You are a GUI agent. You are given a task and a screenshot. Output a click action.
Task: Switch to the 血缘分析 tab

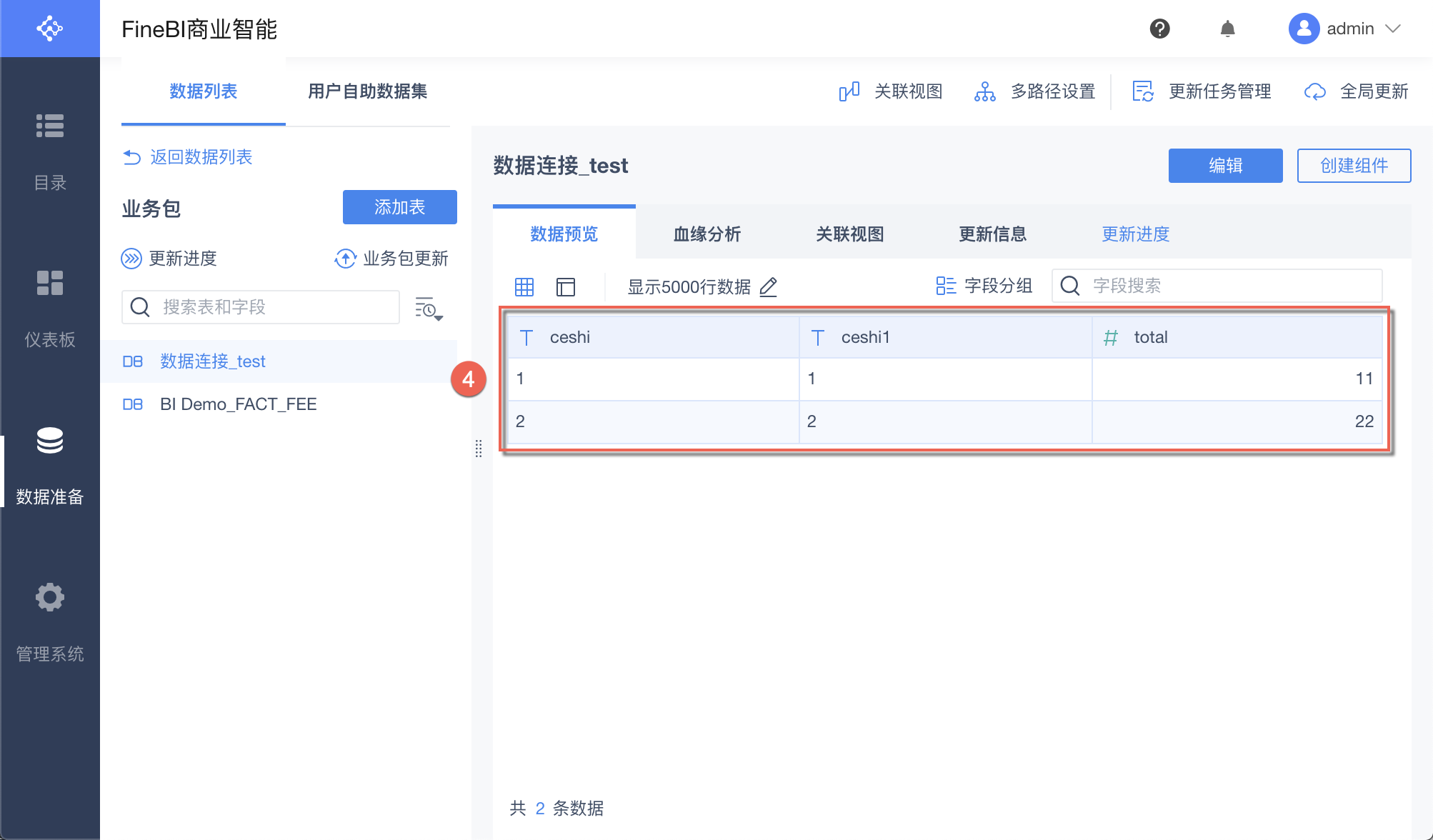(706, 234)
